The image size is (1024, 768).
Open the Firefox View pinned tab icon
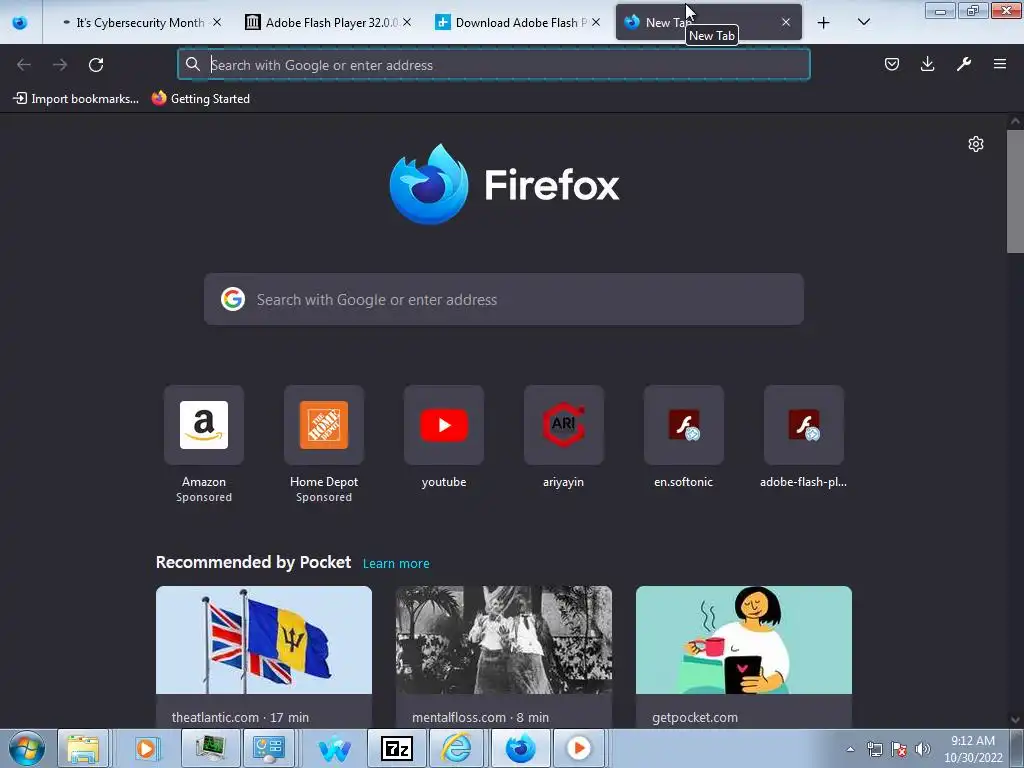(x=20, y=23)
